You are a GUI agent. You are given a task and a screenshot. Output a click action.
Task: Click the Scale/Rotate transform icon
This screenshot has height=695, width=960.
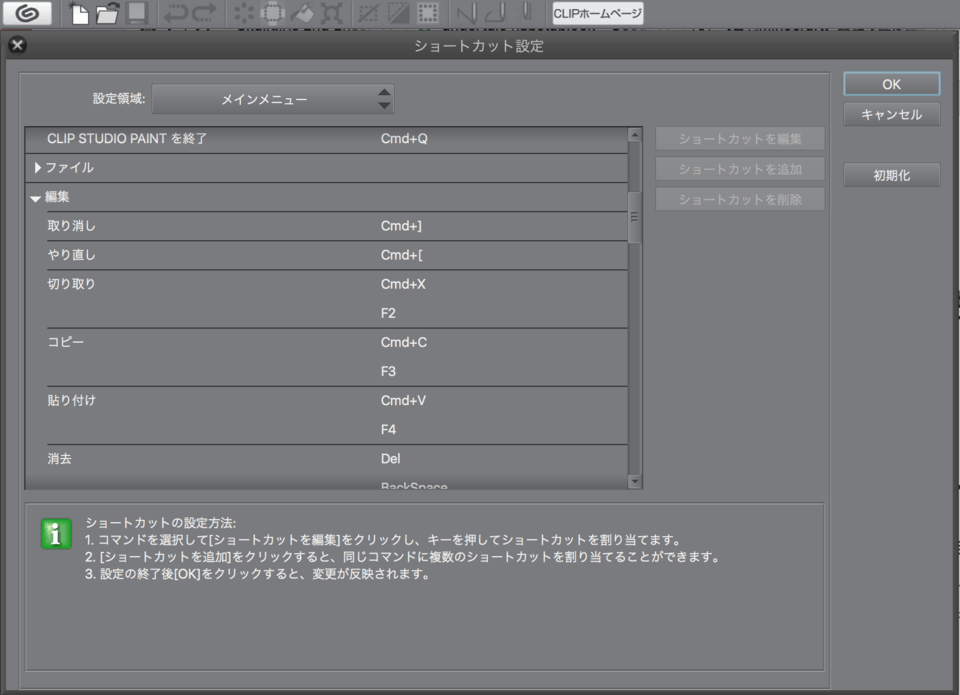[331, 13]
